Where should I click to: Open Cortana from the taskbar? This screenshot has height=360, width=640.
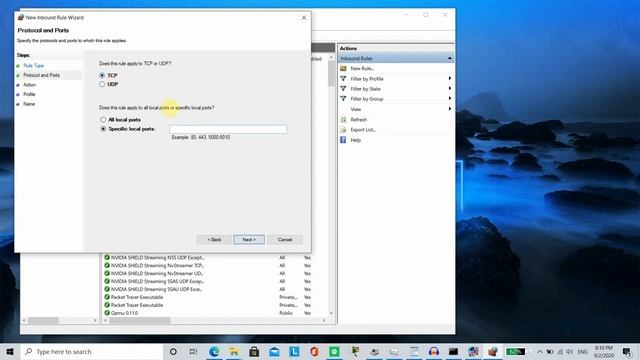[173, 351]
